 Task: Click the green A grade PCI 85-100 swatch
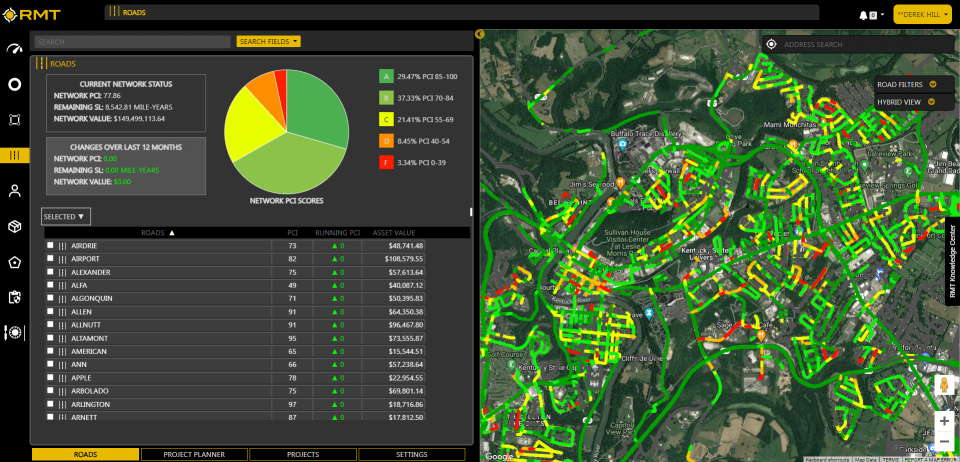point(384,76)
